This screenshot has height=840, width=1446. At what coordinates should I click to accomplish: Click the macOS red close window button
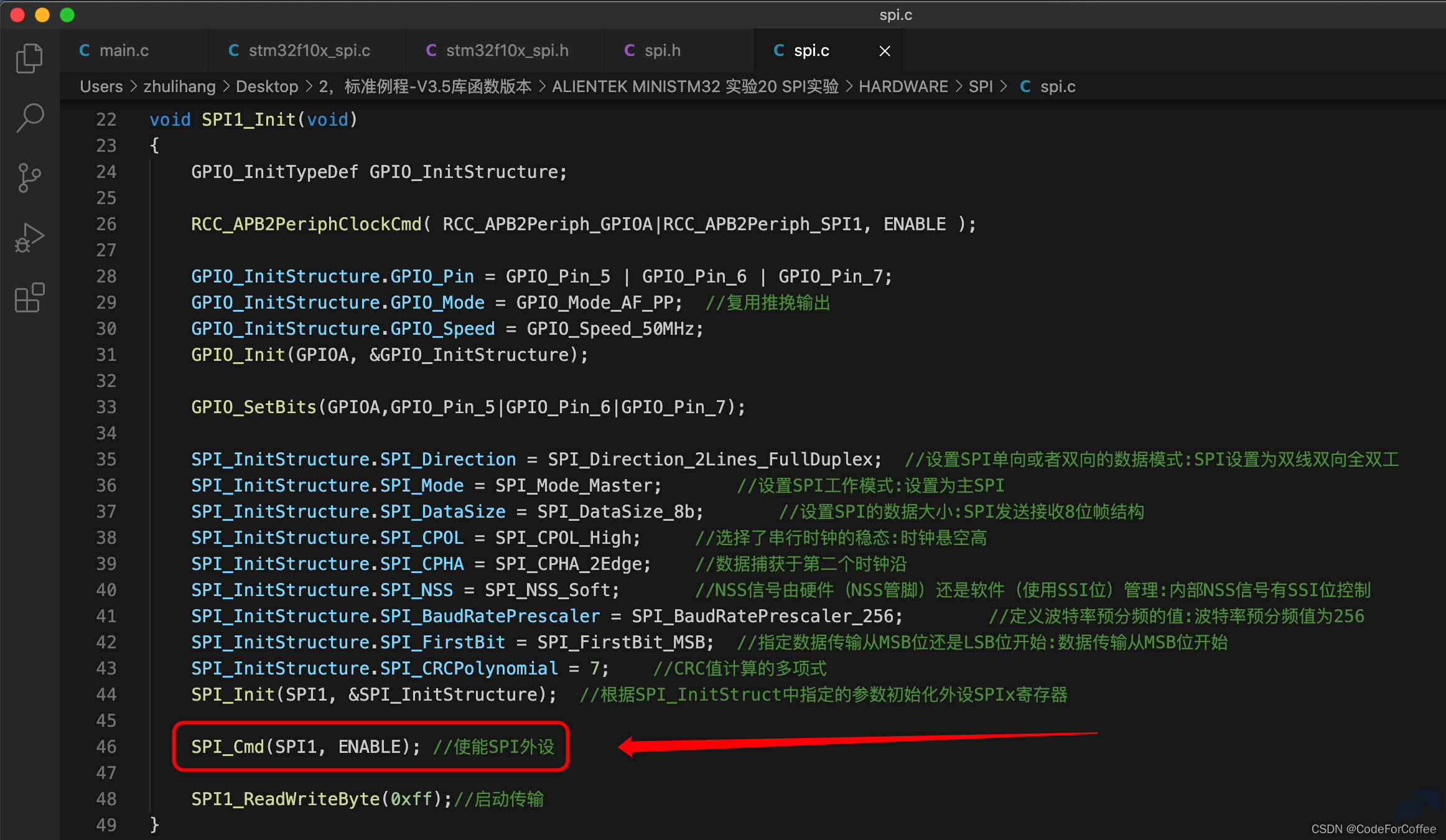(x=17, y=15)
